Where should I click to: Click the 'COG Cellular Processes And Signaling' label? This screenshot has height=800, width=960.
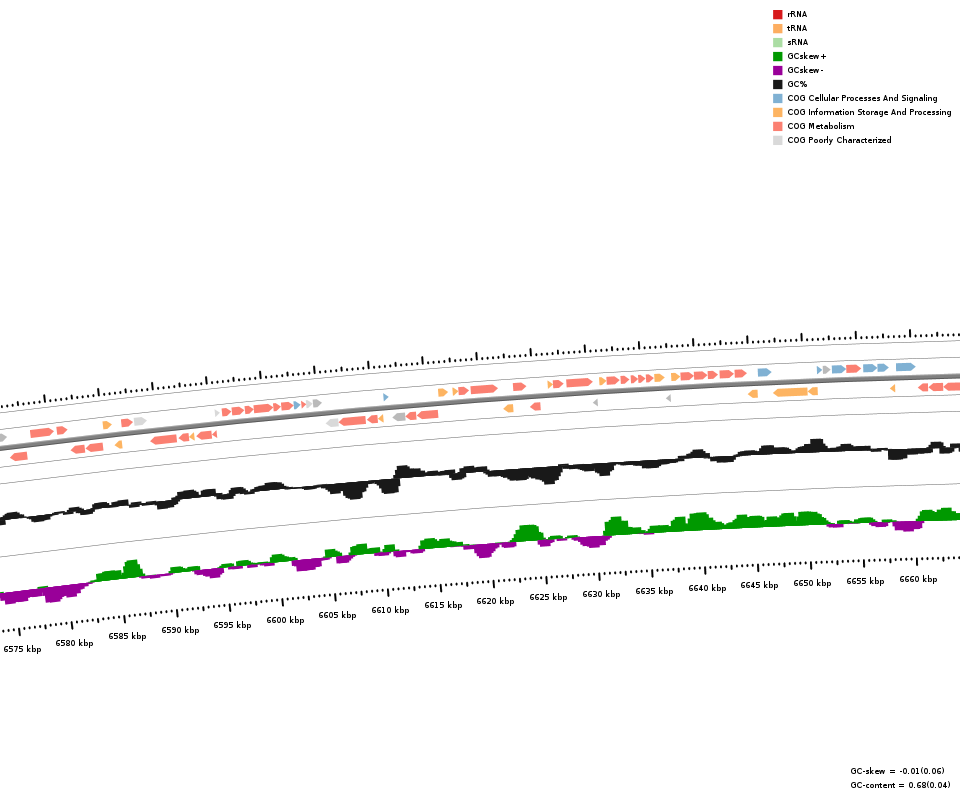(862, 98)
